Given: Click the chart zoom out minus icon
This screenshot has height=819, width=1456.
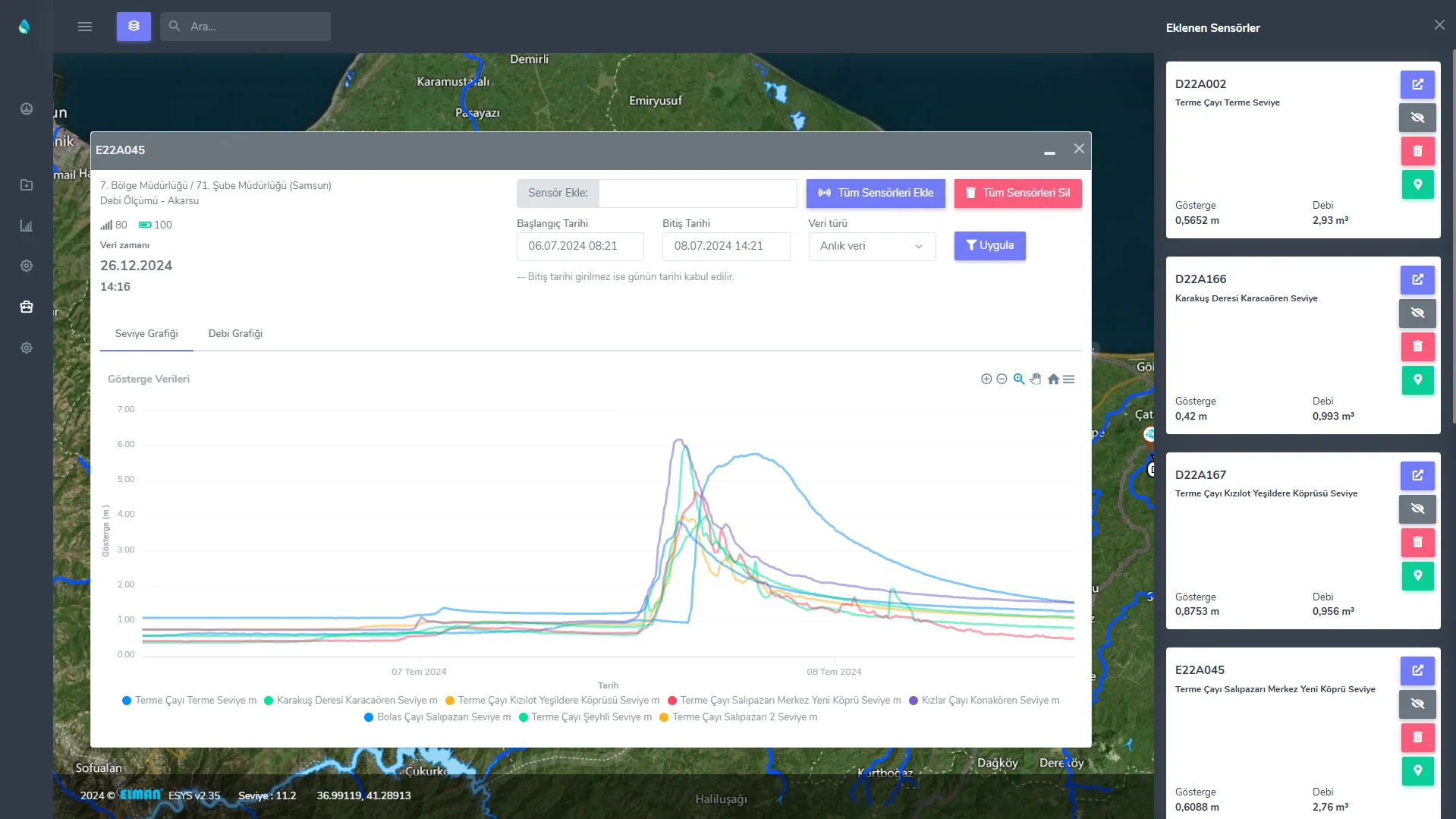Looking at the screenshot, I should pos(1002,379).
